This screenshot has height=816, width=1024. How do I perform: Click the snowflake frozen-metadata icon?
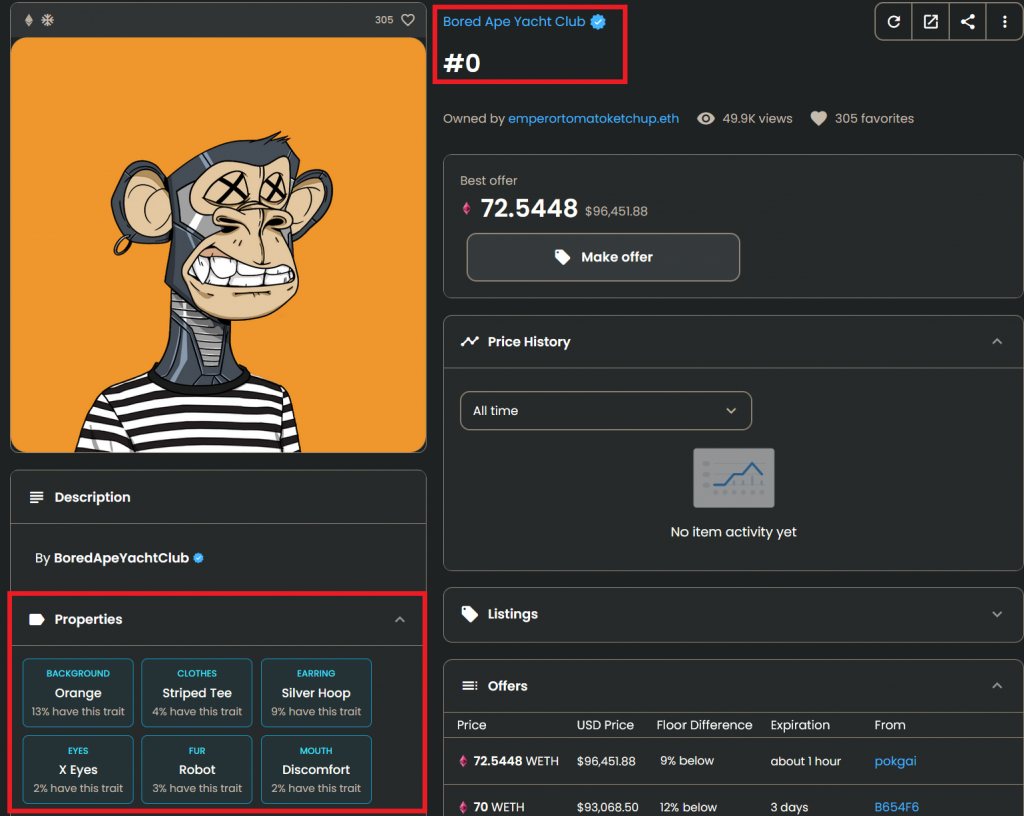(x=48, y=20)
